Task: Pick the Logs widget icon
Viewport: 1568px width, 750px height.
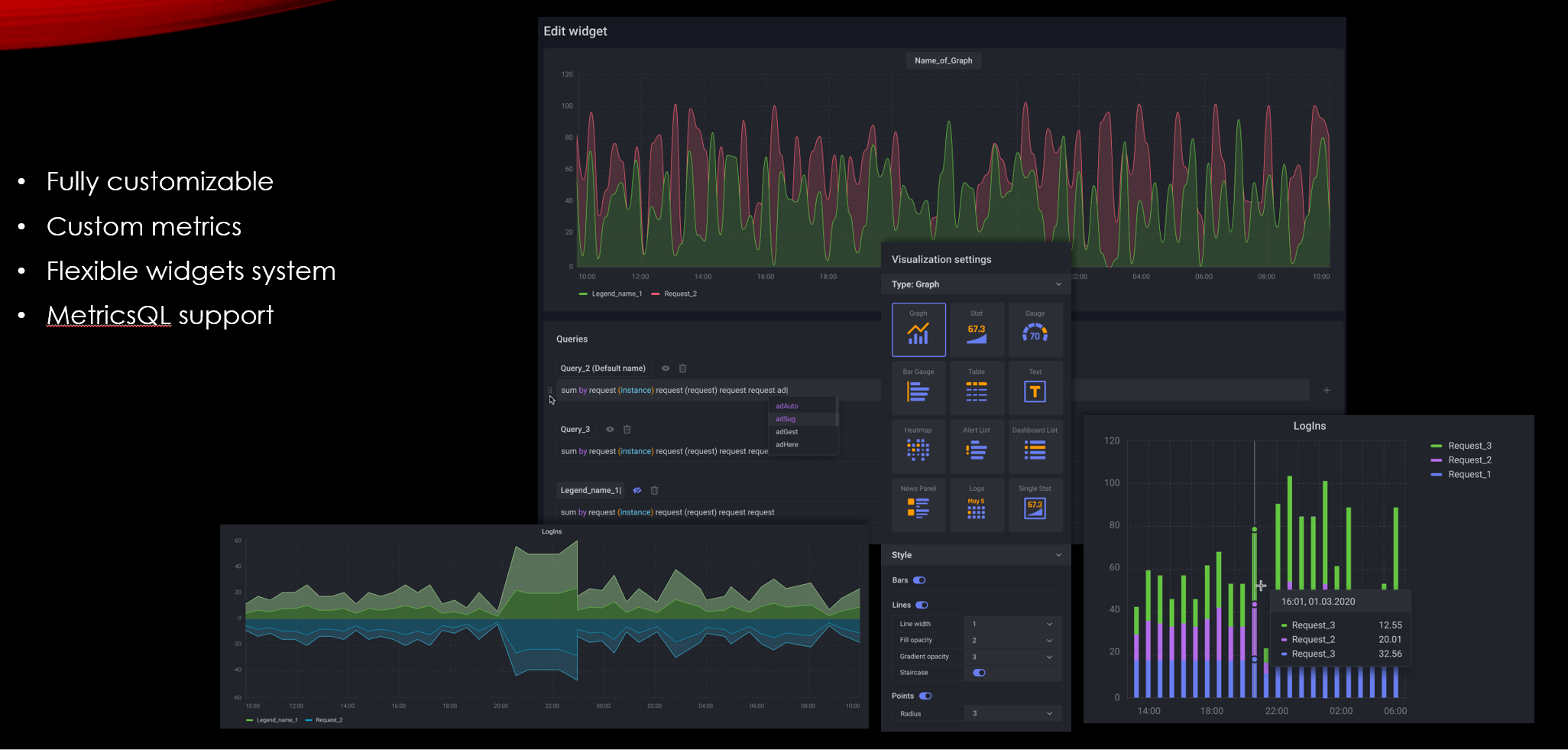Action: pyautogui.click(x=977, y=505)
